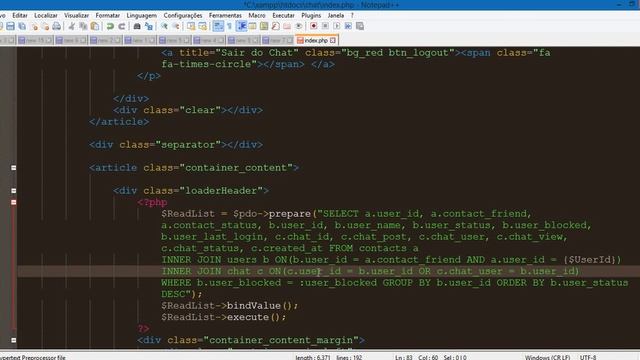
Task: Open the Editar menu
Action: pos(20,15)
